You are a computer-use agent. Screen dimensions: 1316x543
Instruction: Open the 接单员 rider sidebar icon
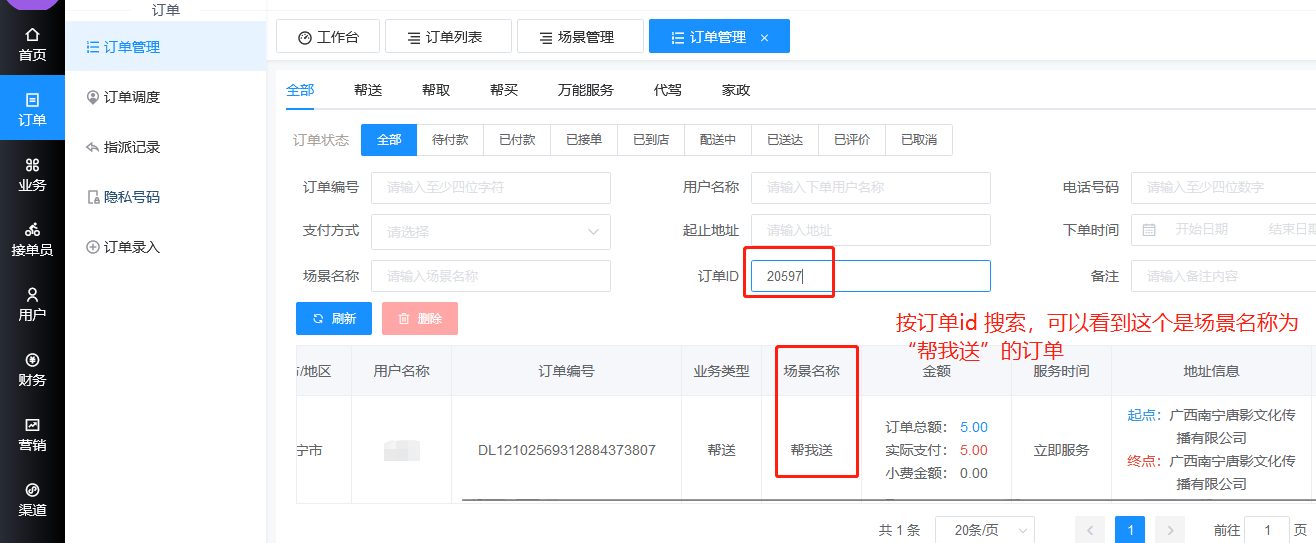(x=32, y=239)
